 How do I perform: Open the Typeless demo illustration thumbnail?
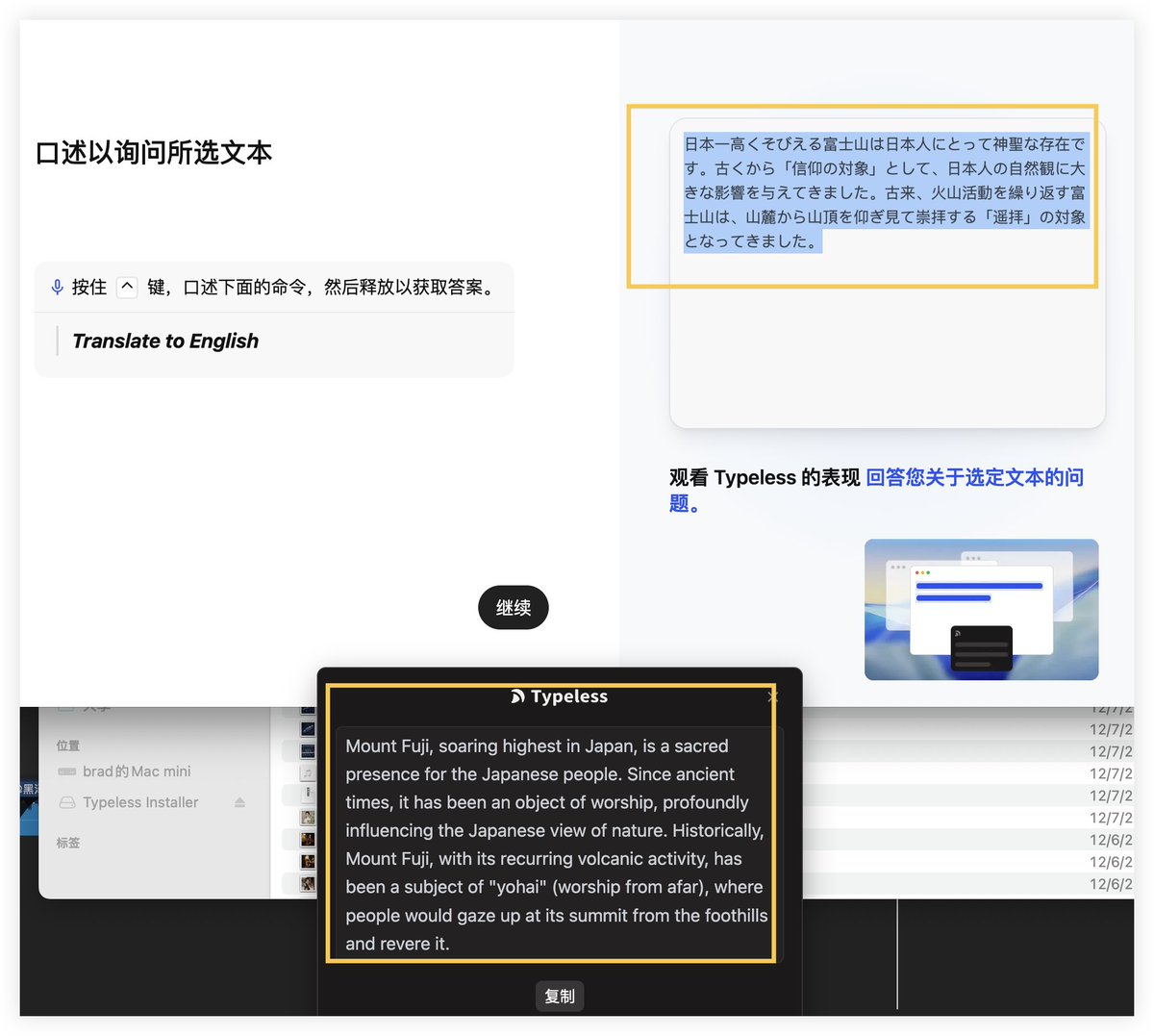981,609
